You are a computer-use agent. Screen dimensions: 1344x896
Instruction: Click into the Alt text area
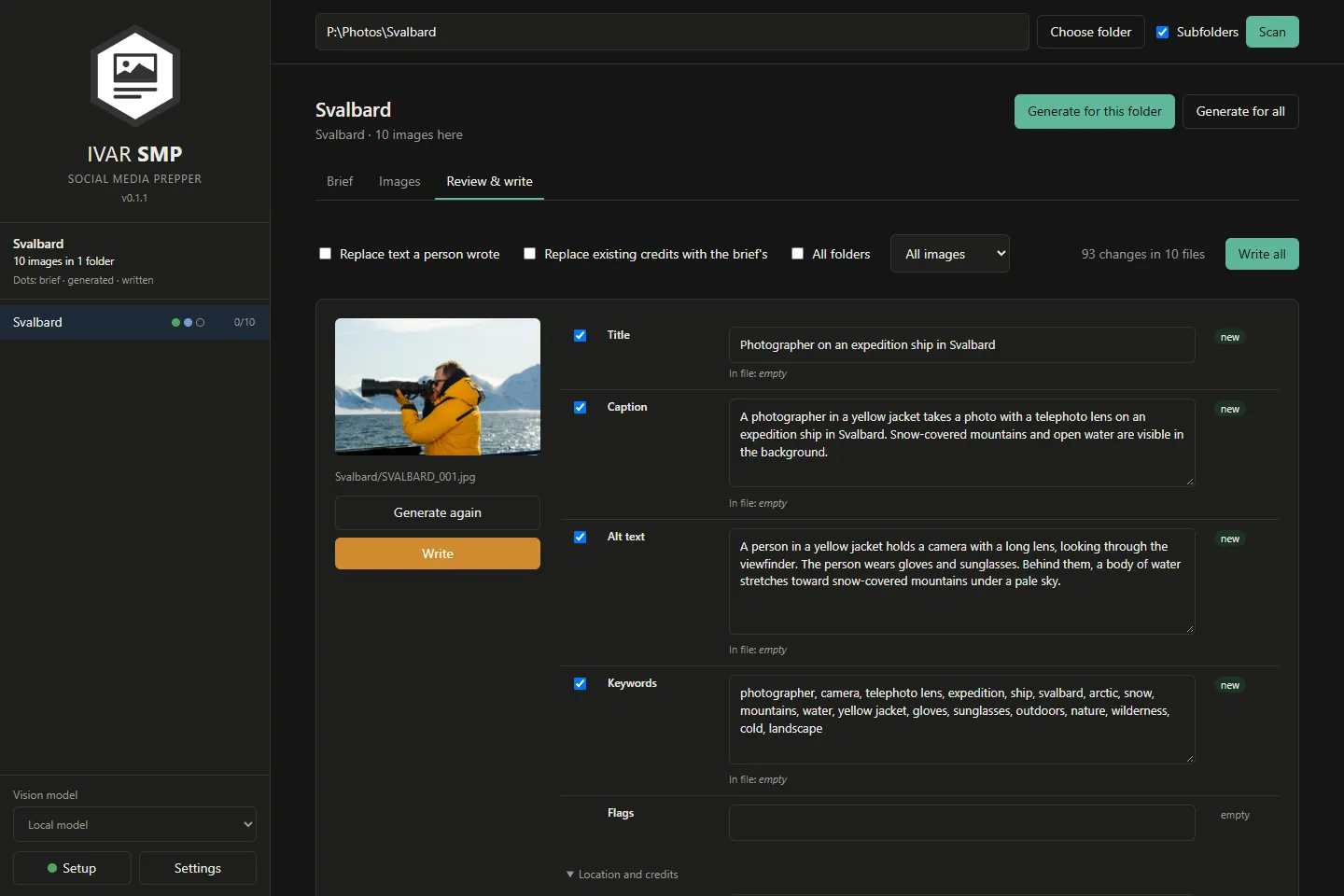coord(961,581)
